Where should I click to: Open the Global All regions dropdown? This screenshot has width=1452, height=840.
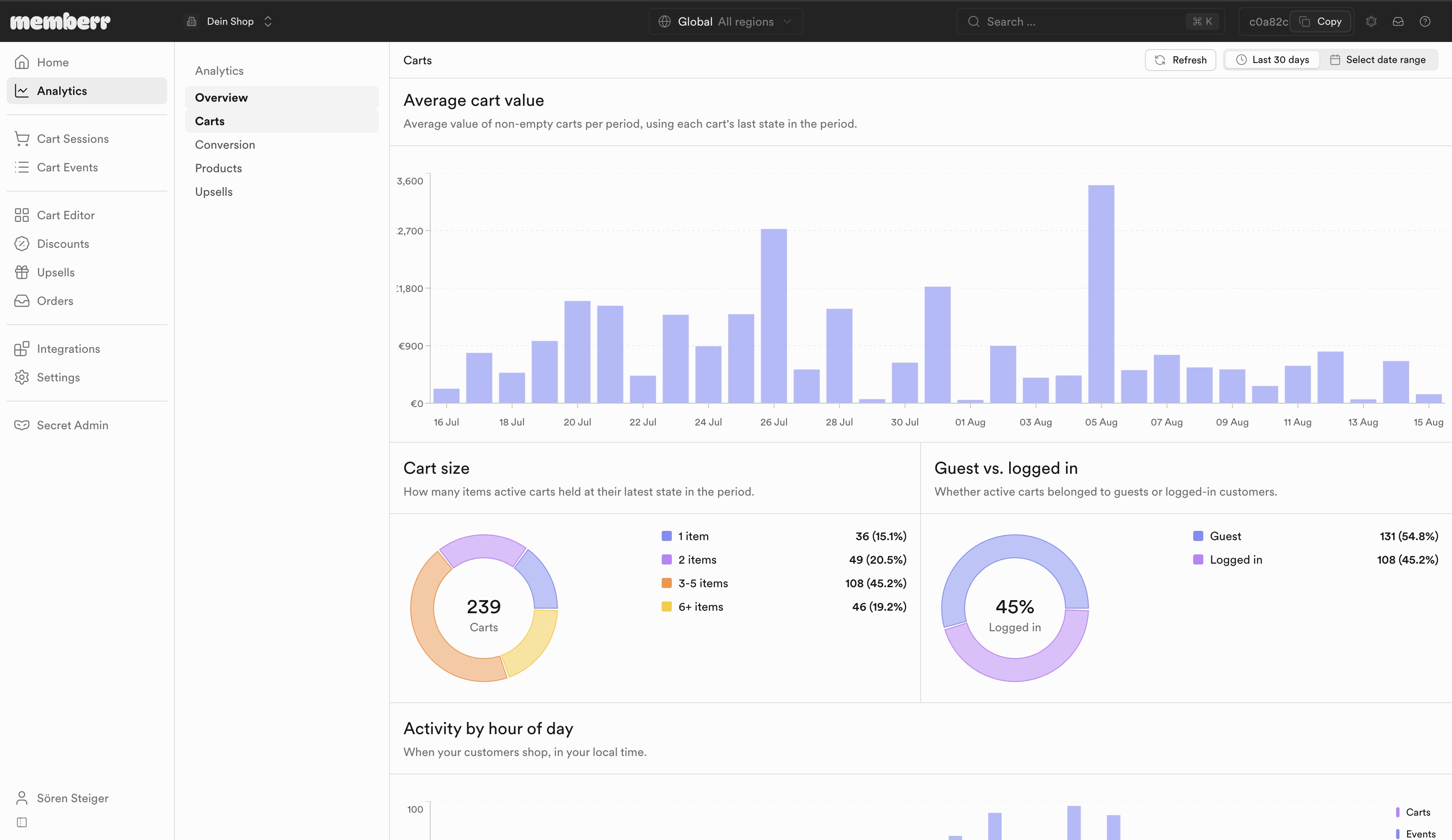click(726, 21)
